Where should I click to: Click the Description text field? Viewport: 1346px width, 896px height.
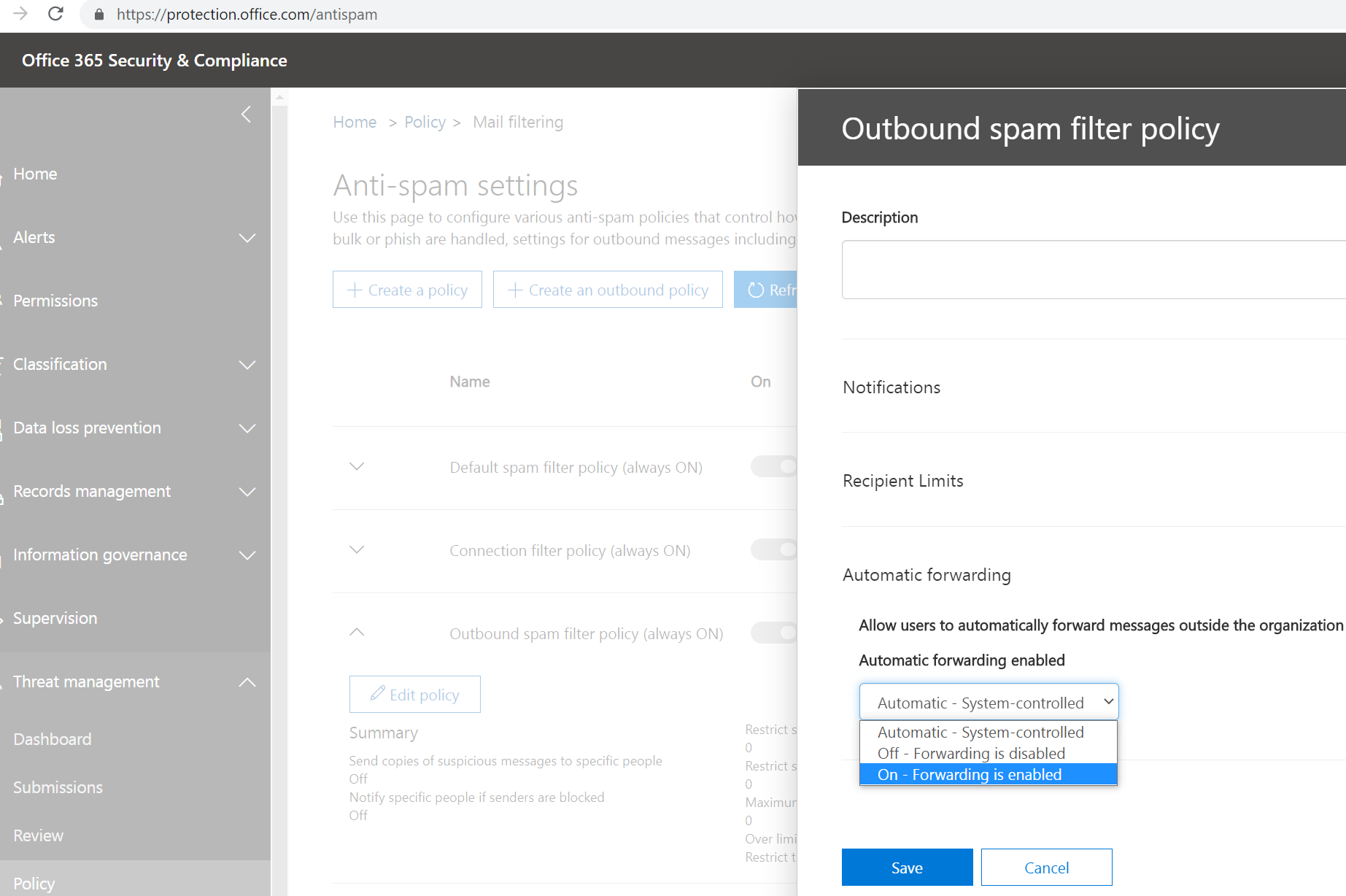coord(1094,269)
